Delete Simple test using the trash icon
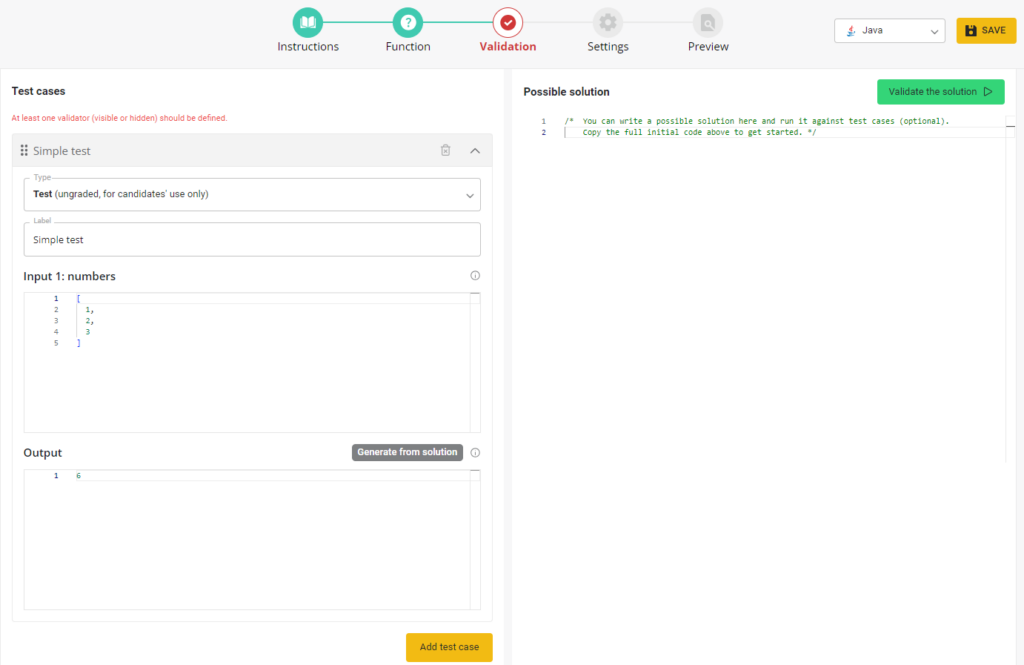 (x=445, y=150)
